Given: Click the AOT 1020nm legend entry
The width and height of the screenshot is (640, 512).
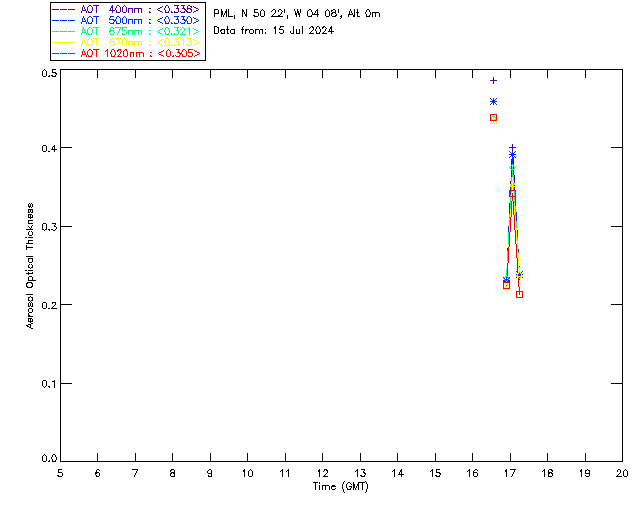Looking at the screenshot, I should coord(126,53).
